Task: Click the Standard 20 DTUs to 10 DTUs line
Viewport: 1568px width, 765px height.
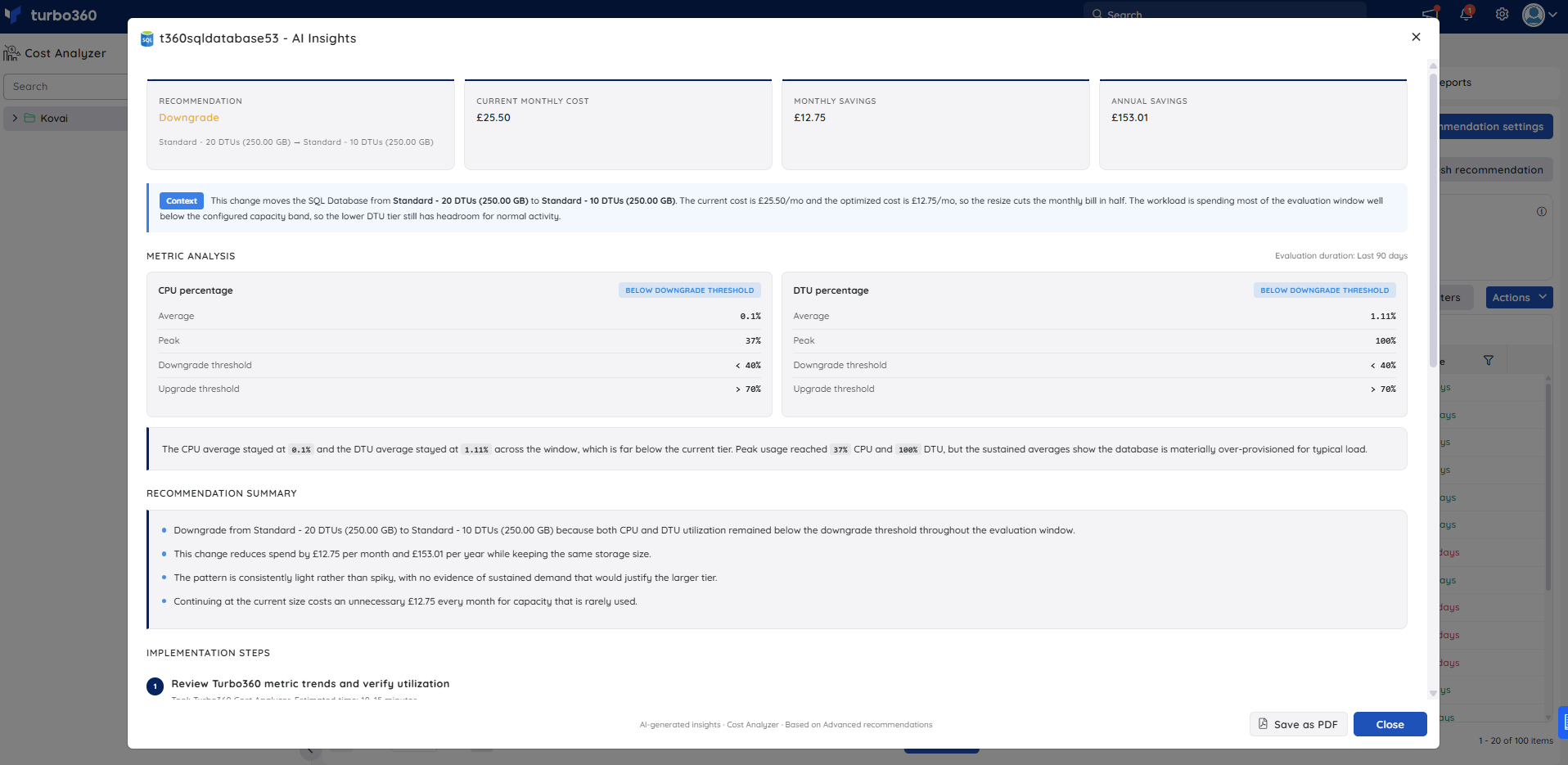Action: pyautogui.click(x=296, y=142)
